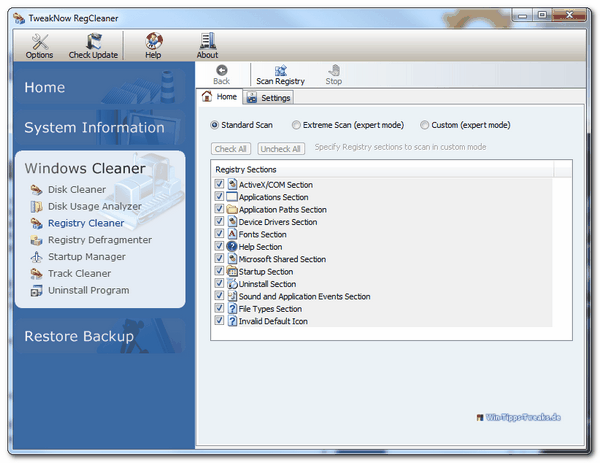The width and height of the screenshot is (600, 463).
Task: Open the Options tool icon
Action: (x=39, y=42)
